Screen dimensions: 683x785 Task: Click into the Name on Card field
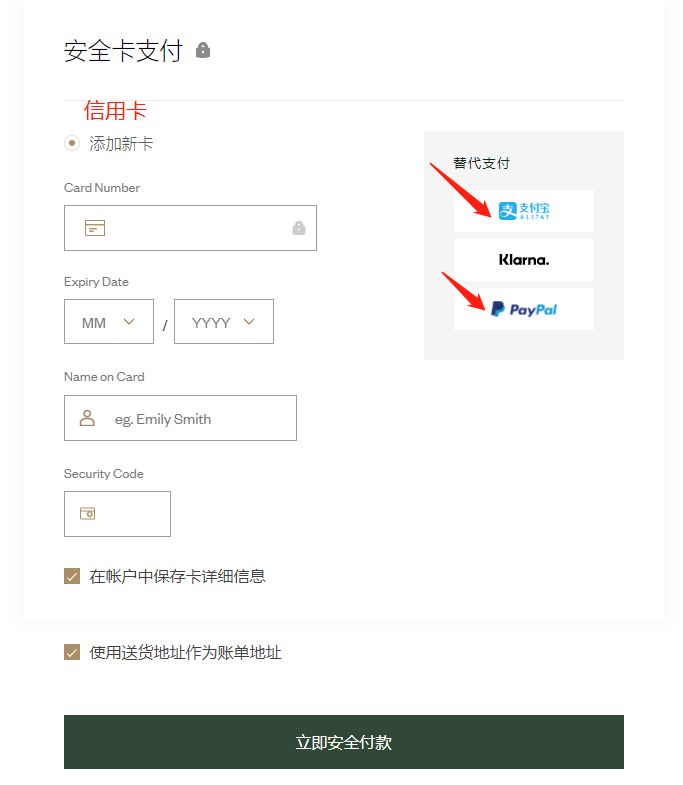point(180,418)
